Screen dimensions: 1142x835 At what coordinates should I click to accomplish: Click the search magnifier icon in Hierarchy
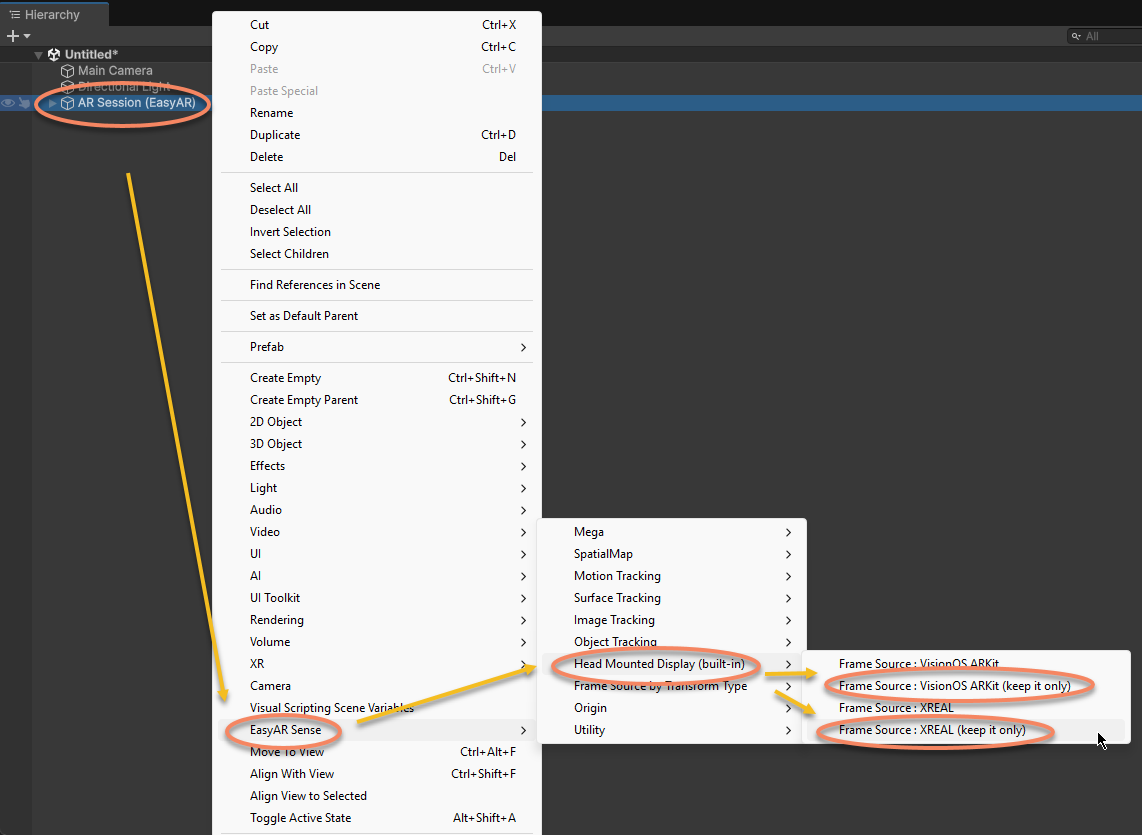pyautogui.click(x=1077, y=36)
